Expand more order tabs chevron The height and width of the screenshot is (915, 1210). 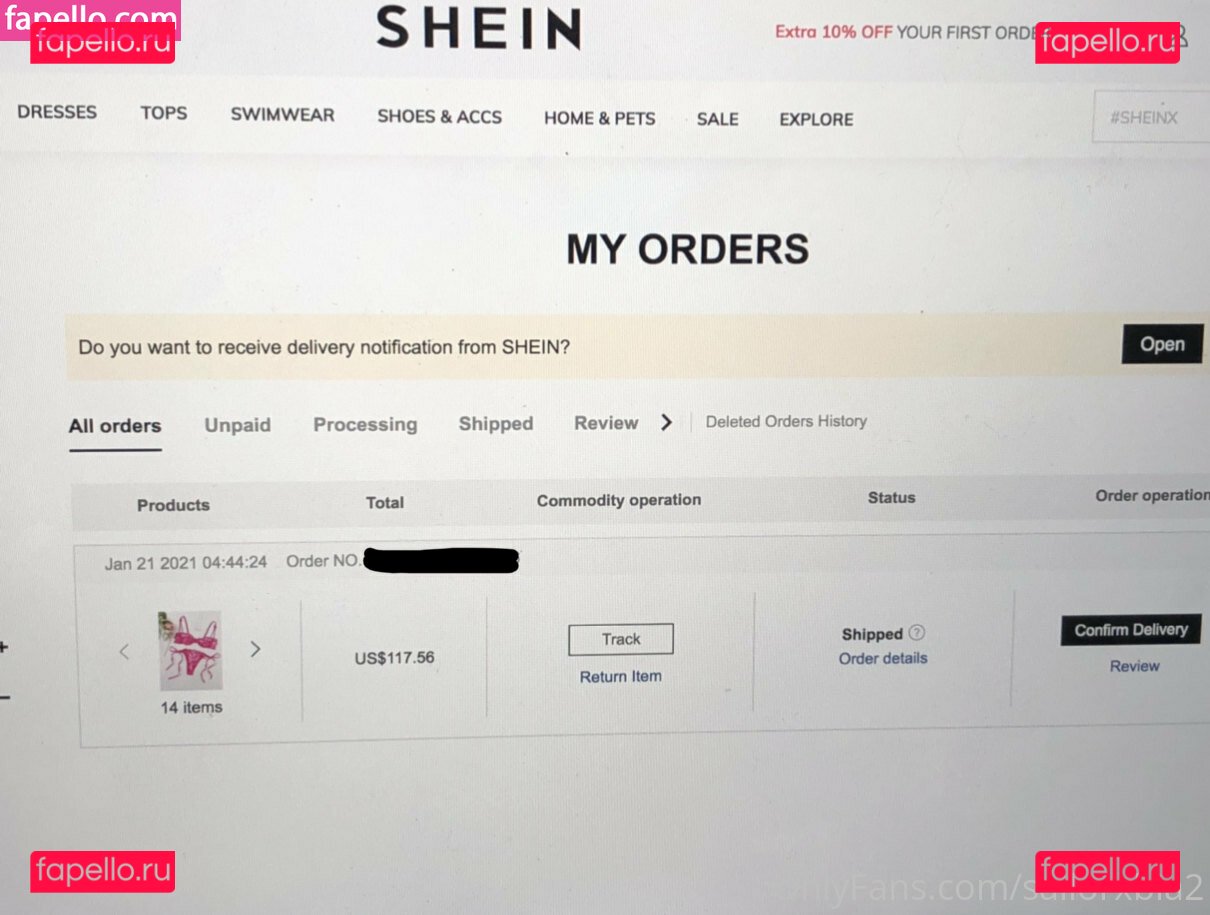point(666,422)
